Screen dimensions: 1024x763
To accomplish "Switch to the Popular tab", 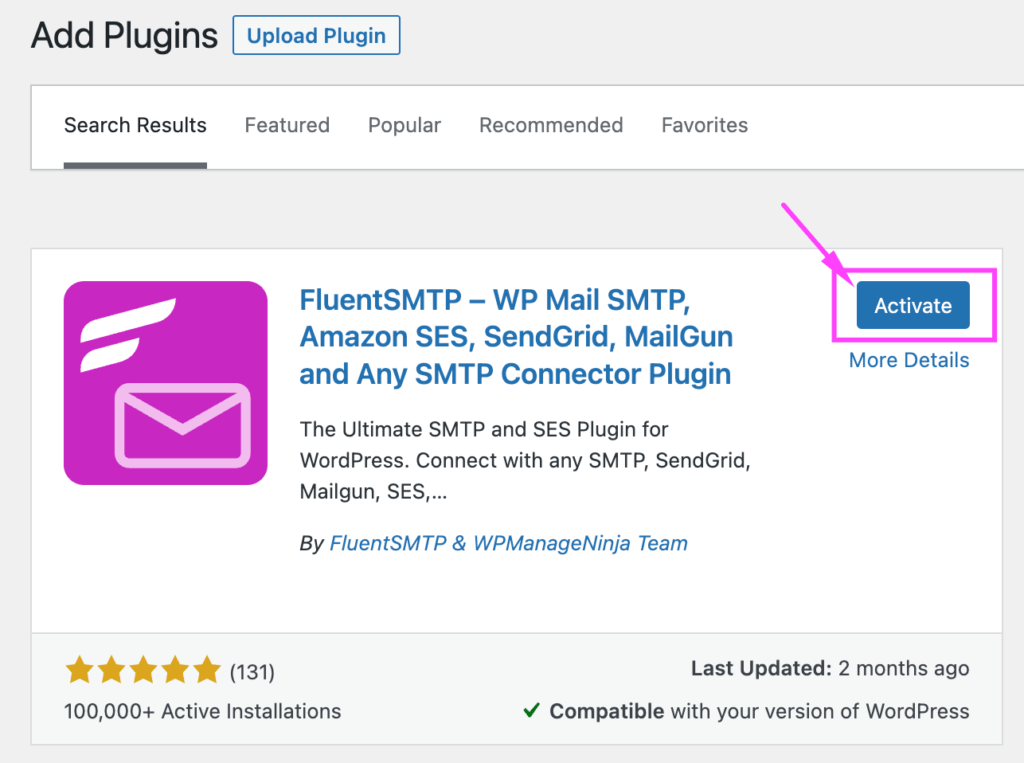I will (x=404, y=125).
